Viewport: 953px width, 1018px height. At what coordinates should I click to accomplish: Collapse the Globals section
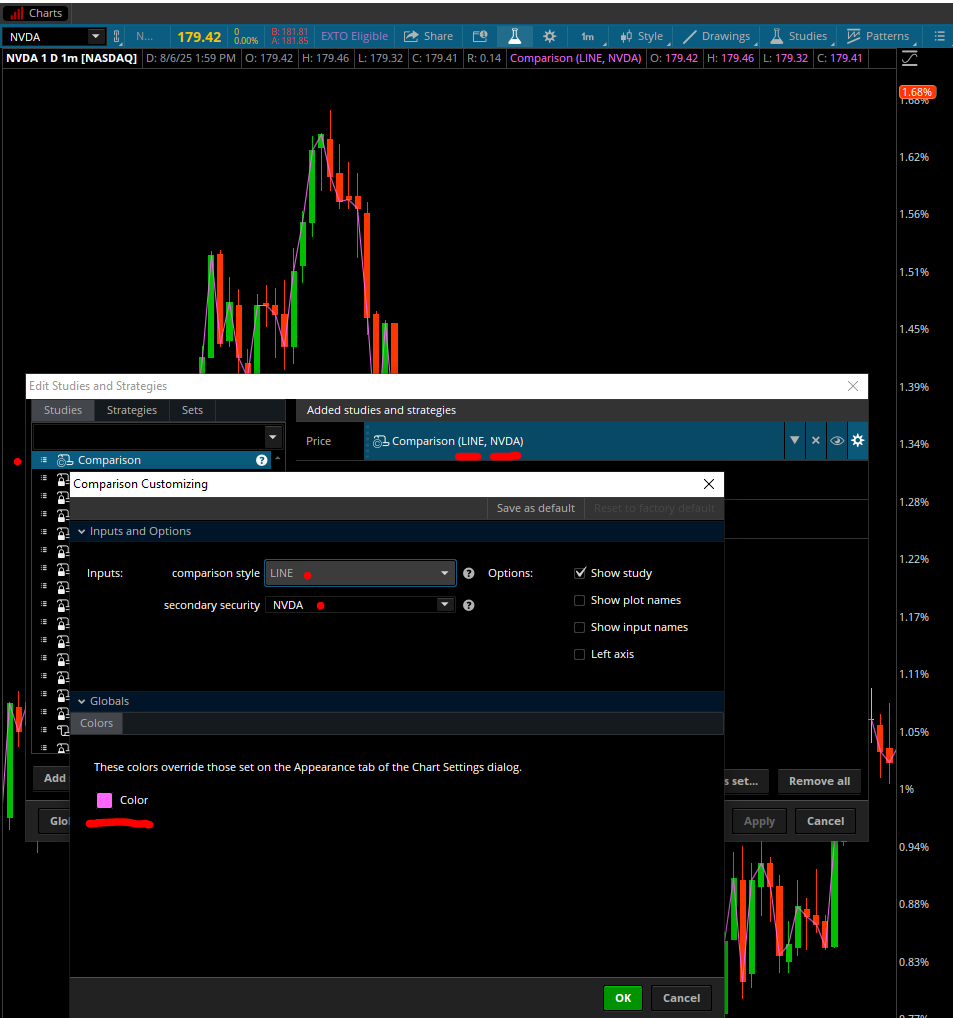[82, 702]
